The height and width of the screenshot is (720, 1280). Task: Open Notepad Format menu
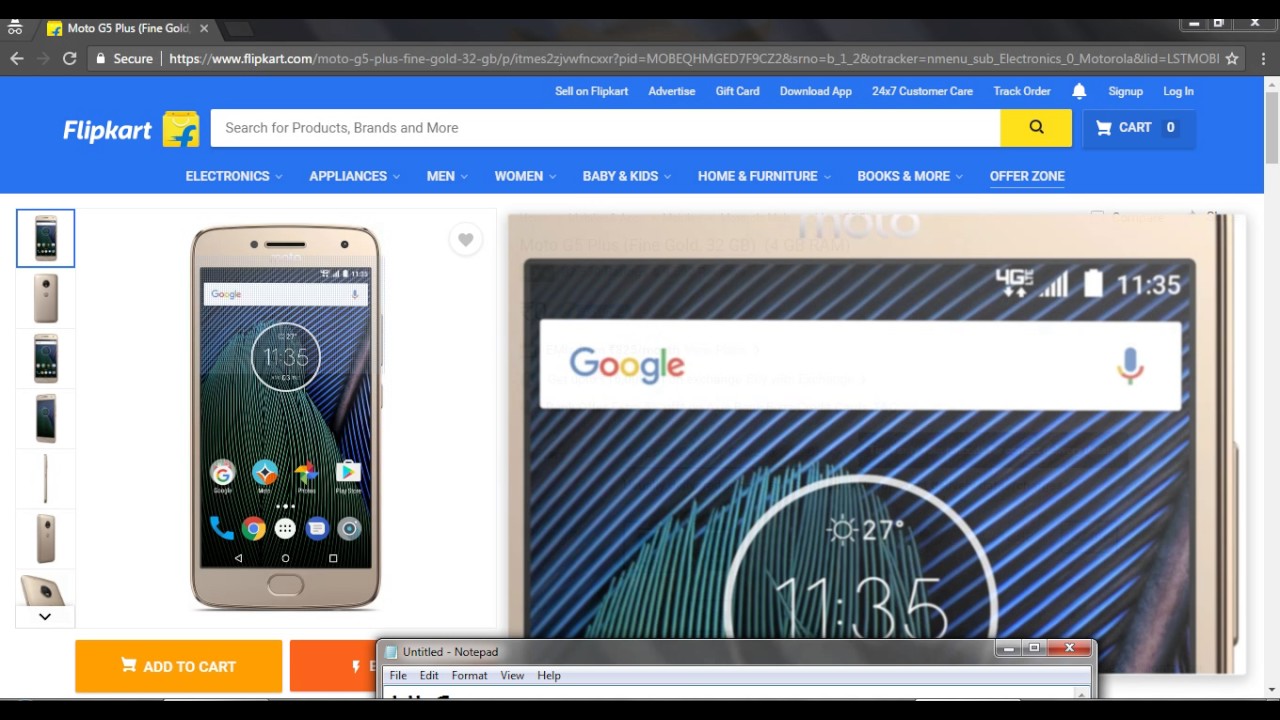point(469,676)
